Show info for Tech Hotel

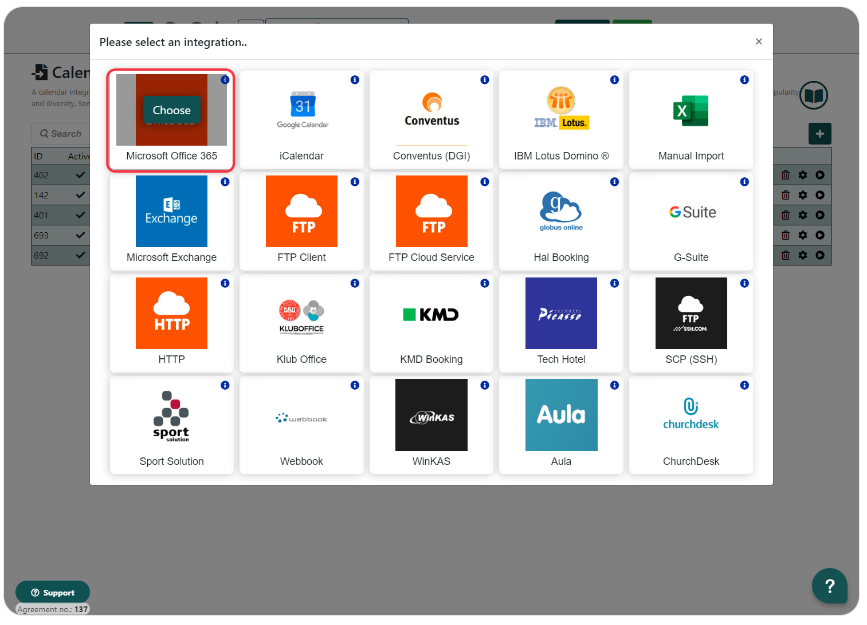[x=614, y=283]
